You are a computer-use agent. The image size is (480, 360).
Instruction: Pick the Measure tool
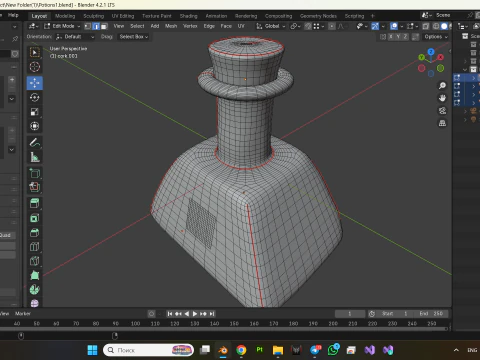pos(35,157)
